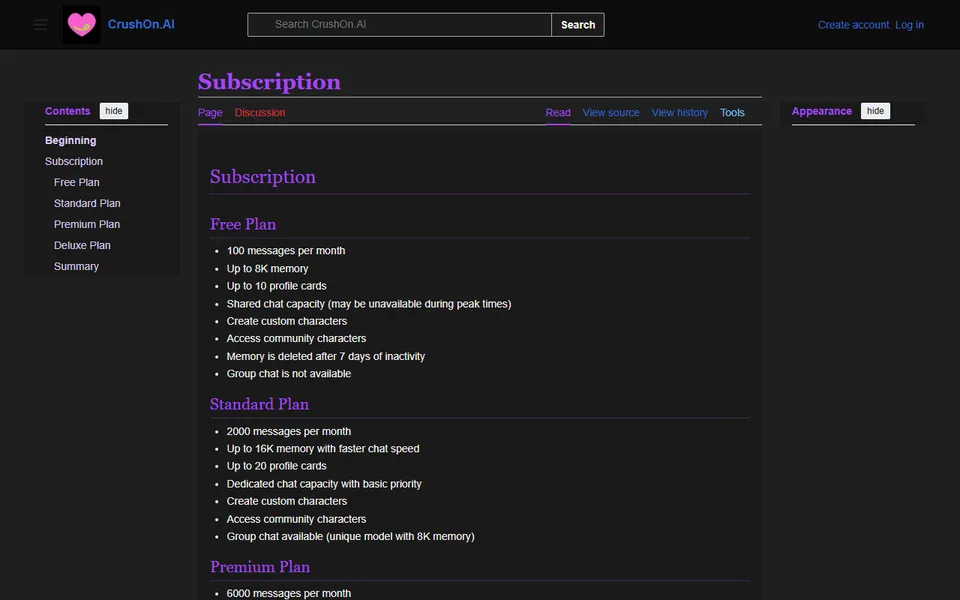
Task: Switch to the Page tab
Action: click(x=210, y=113)
